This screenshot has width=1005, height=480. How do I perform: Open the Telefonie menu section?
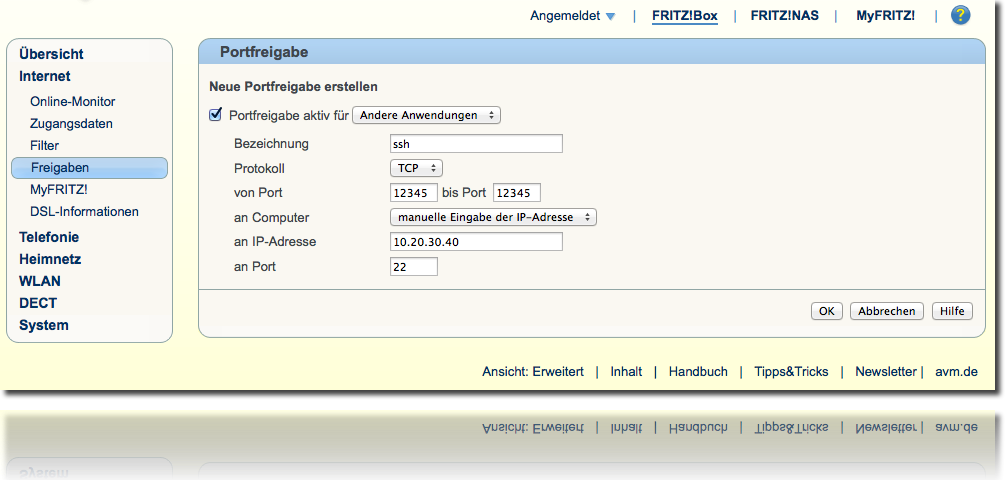coord(49,237)
